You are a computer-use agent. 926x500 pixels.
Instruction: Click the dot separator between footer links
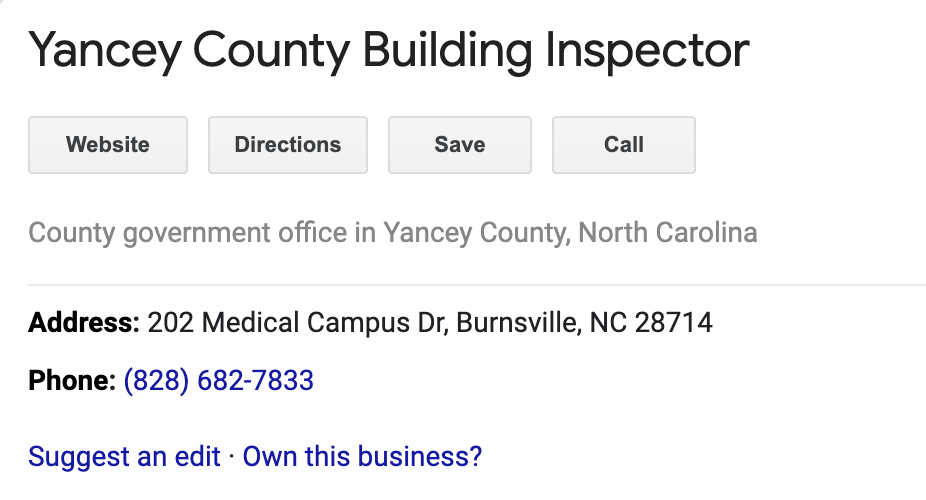tap(232, 457)
